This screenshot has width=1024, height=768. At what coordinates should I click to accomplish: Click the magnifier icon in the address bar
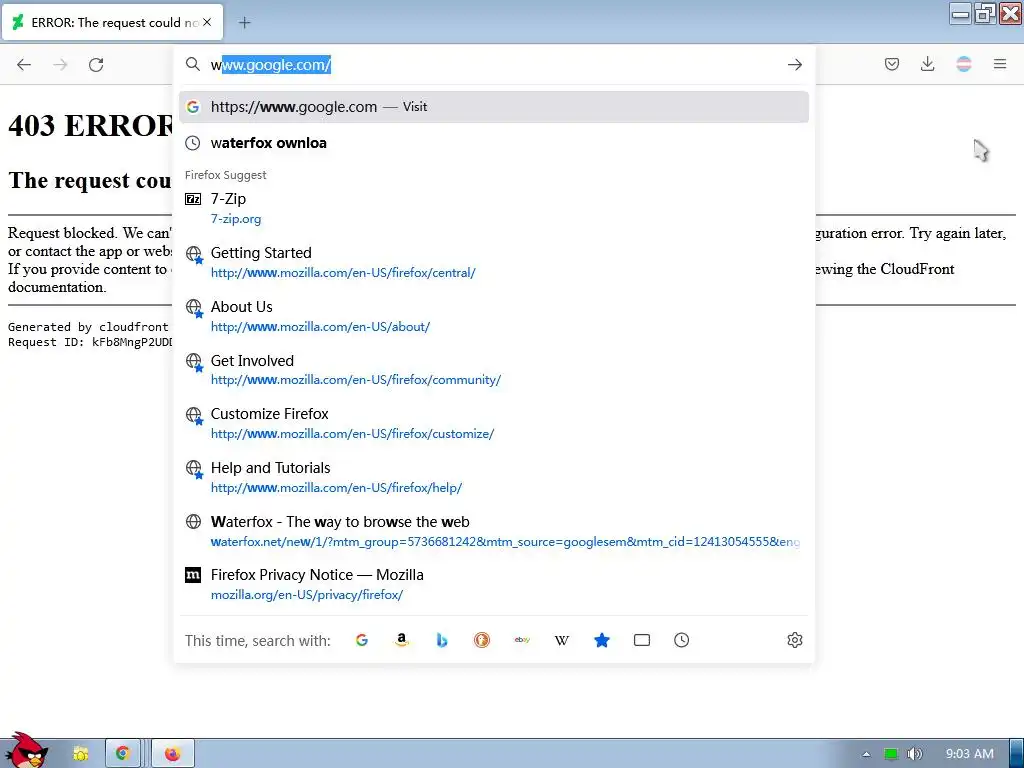193,64
